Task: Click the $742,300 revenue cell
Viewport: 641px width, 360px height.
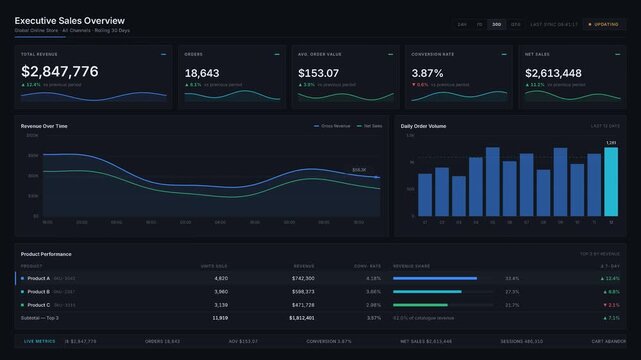Action: (x=303, y=278)
